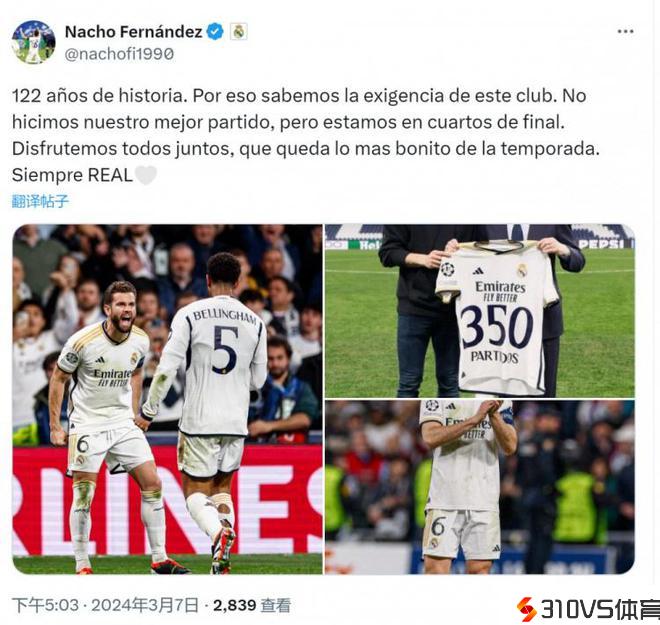The width and height of the screenshot is (660, 625).
Task: Click the 2024年3月7日 date link
Action: pyautogui.click(x=145, y=605)
